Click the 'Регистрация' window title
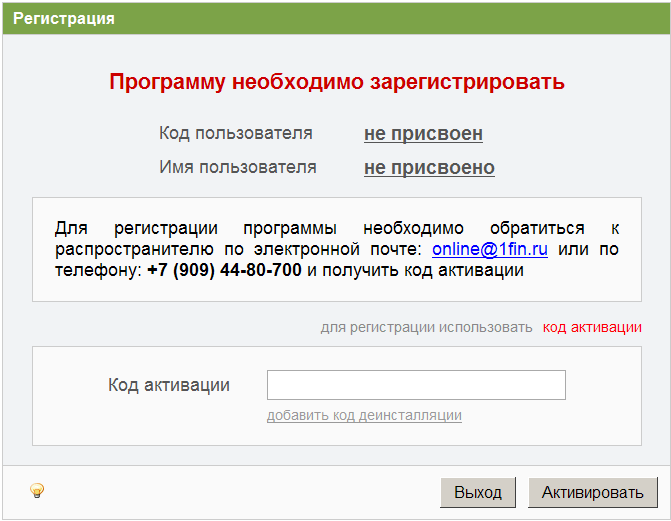This screenshot has height=521, width=671. 64,18
